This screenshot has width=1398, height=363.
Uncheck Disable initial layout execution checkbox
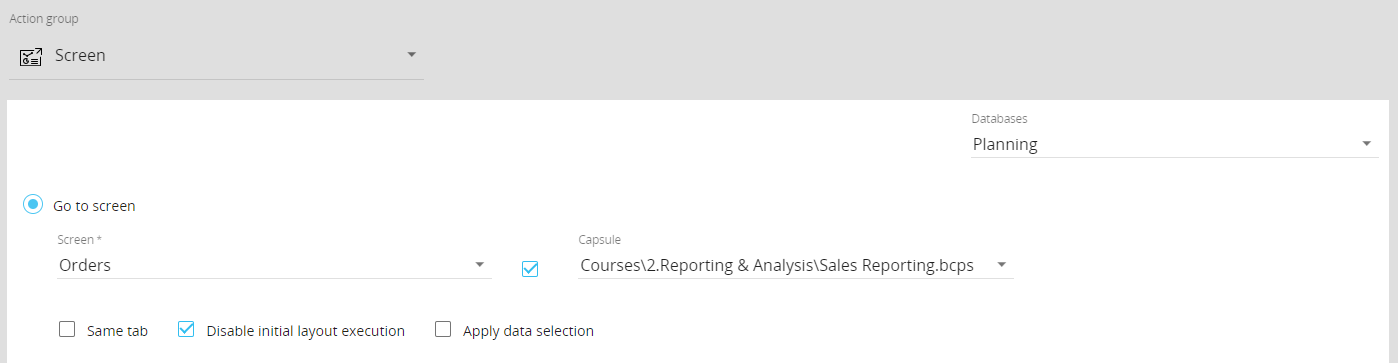tap(185, 329)
